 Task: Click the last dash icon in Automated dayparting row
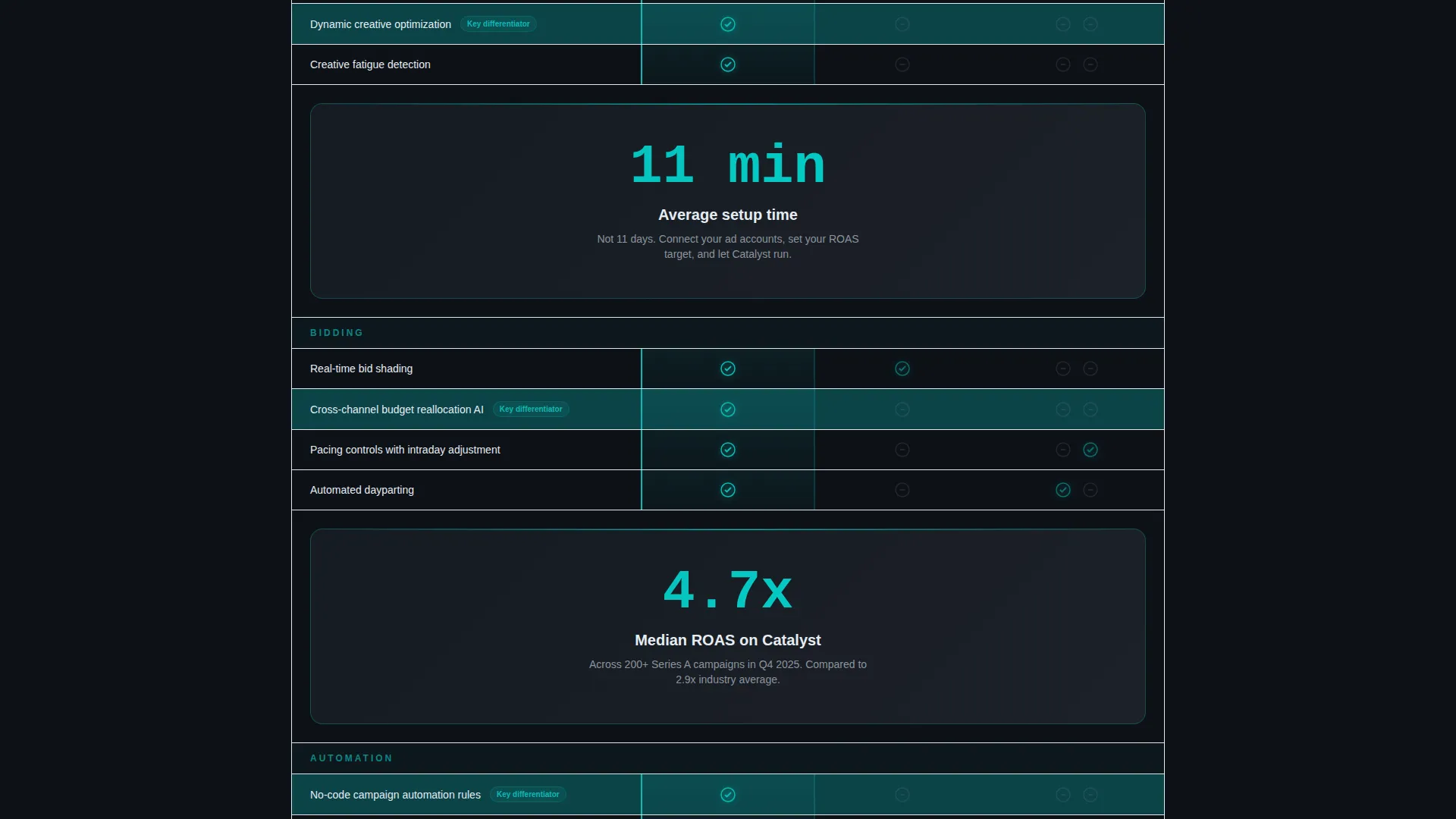(1090, 490)
